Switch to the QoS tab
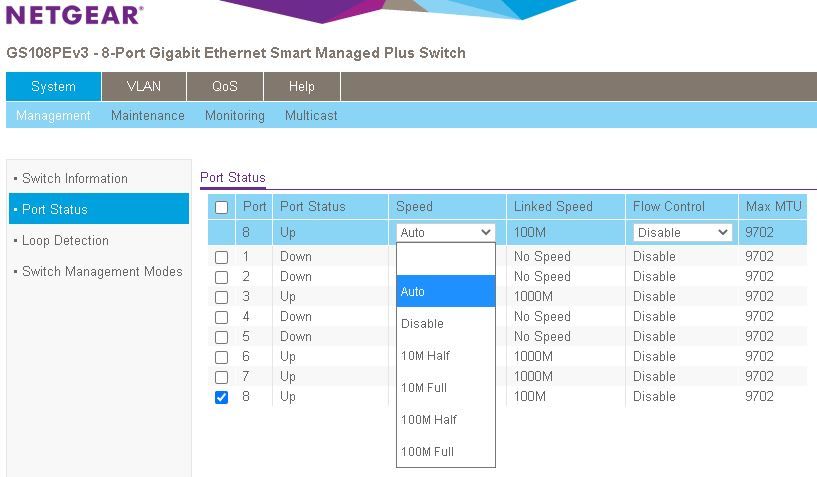This screenshot has height=477, width=817. [224, 86]
